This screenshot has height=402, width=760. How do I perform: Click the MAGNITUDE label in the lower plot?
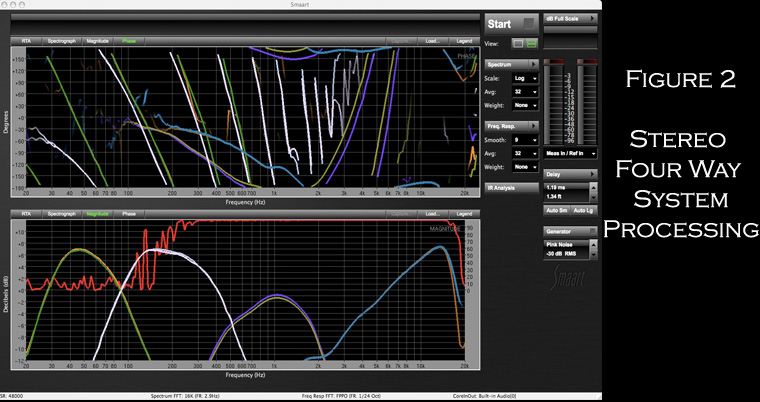pyautogui.click(x=445, y=228)
